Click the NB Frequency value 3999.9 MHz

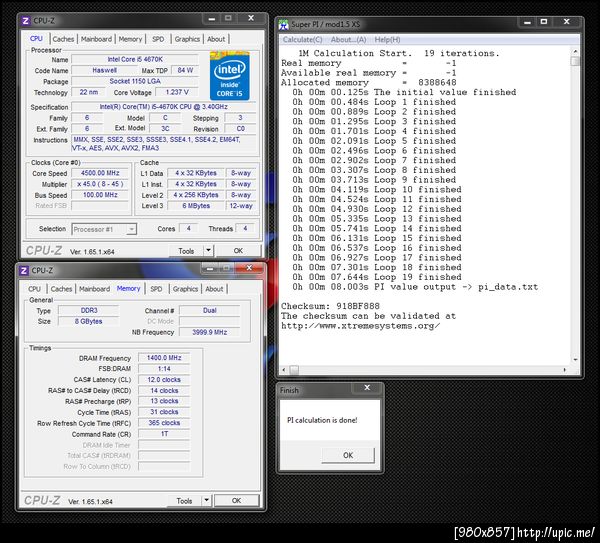209,332
